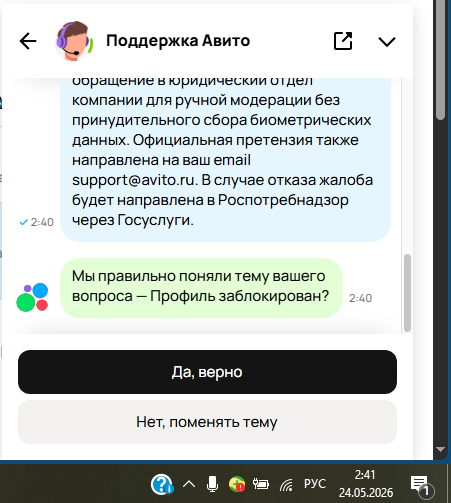Click the microphone tray icon
The image size is (451, 503).
pos(212,484)
